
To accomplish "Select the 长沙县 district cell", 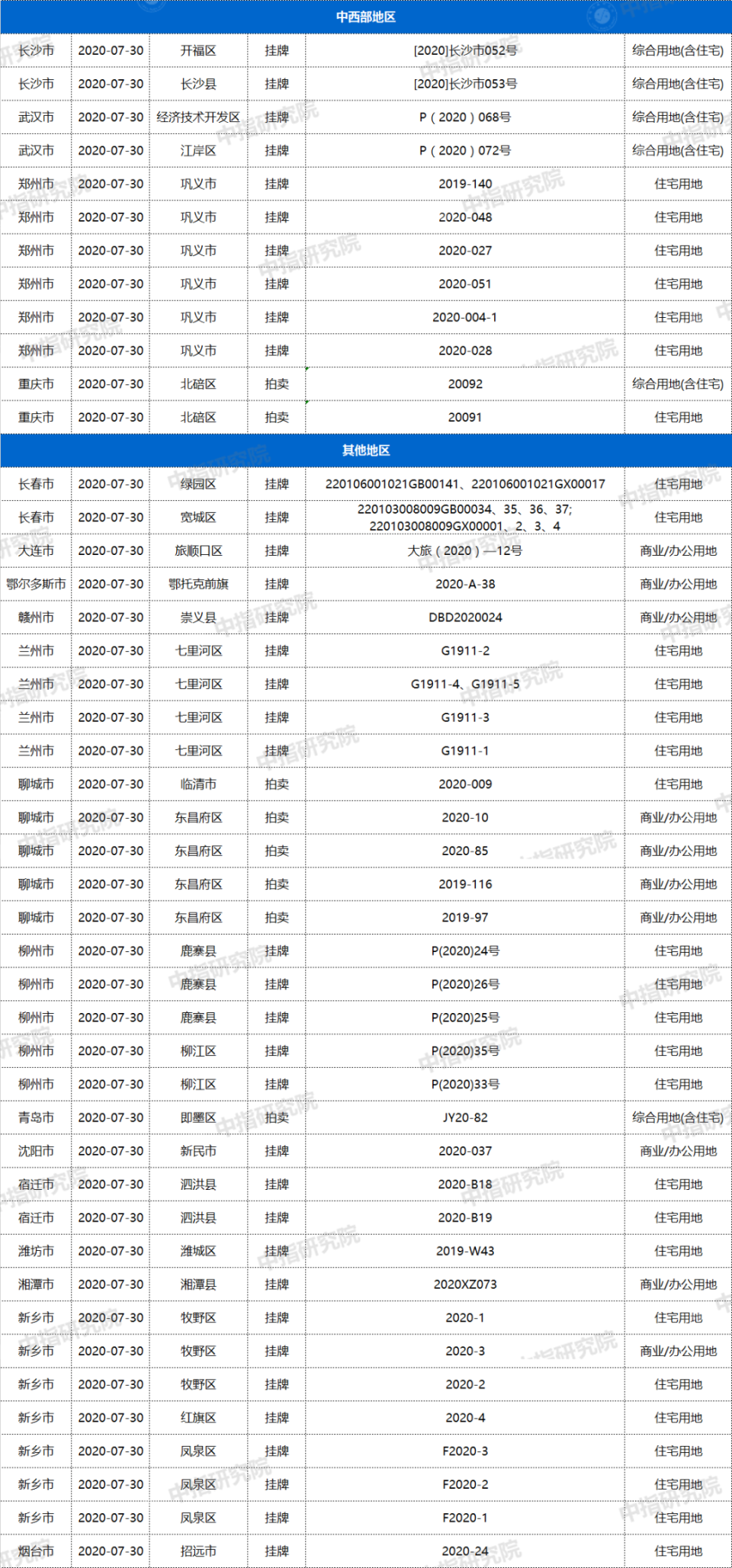I will tap(198, 84).
